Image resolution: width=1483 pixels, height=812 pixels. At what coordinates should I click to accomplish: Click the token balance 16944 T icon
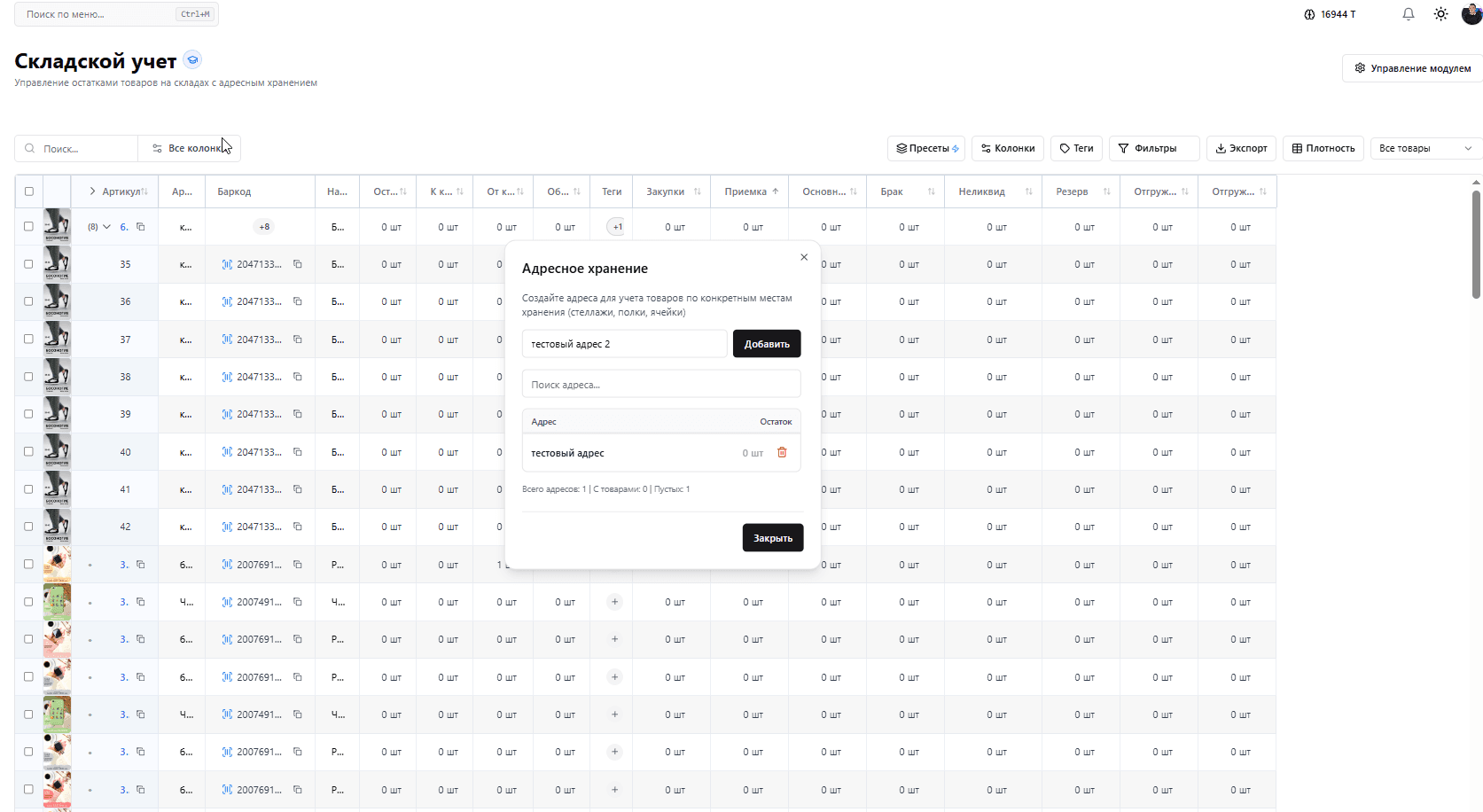pos(1309,14)
